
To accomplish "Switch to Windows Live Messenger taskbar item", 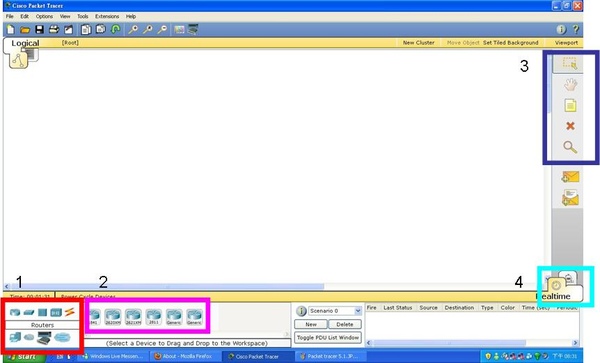I will pyautogui.click(x=113, y=356).
